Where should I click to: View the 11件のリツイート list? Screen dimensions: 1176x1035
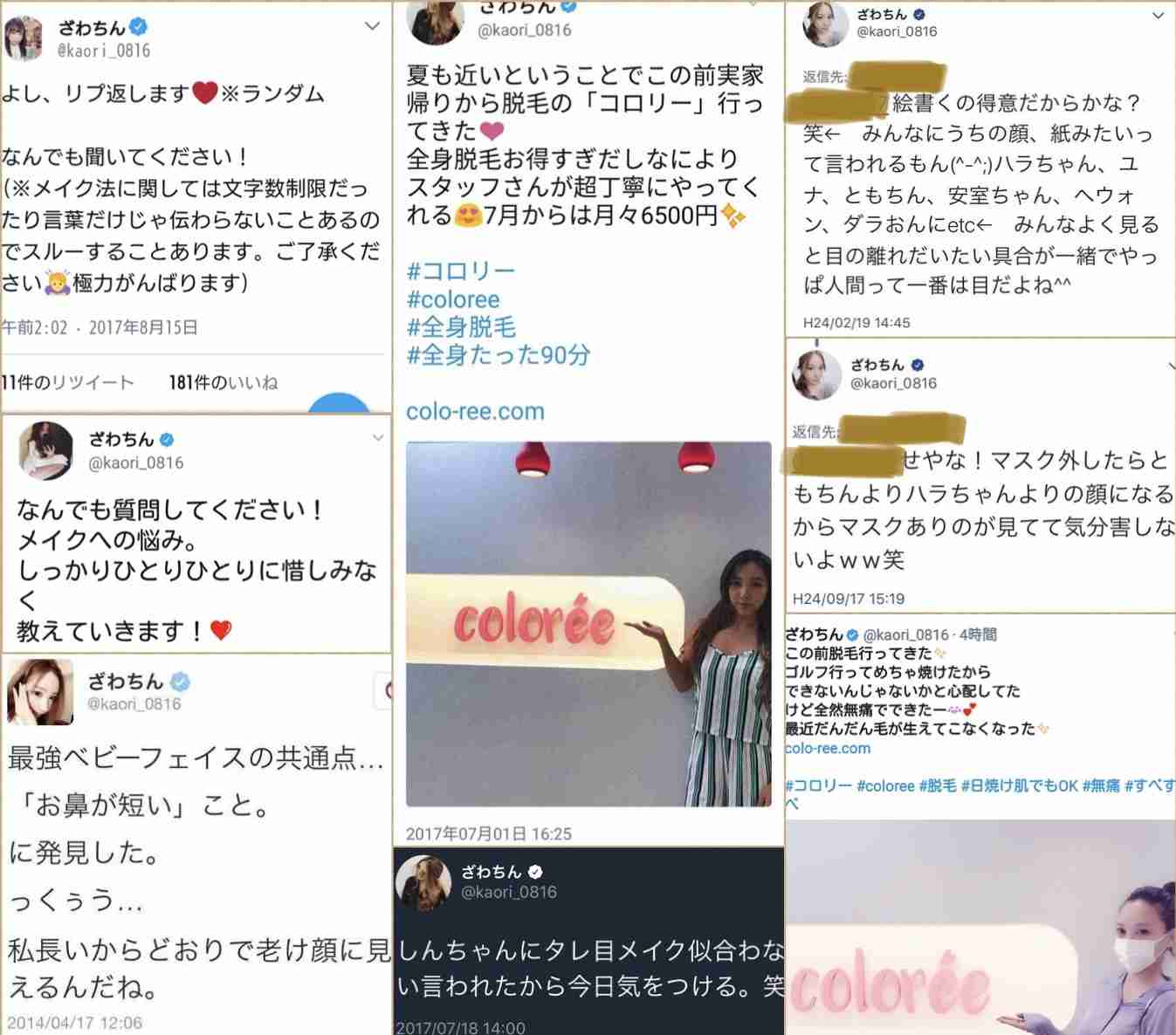click(68, 382)
